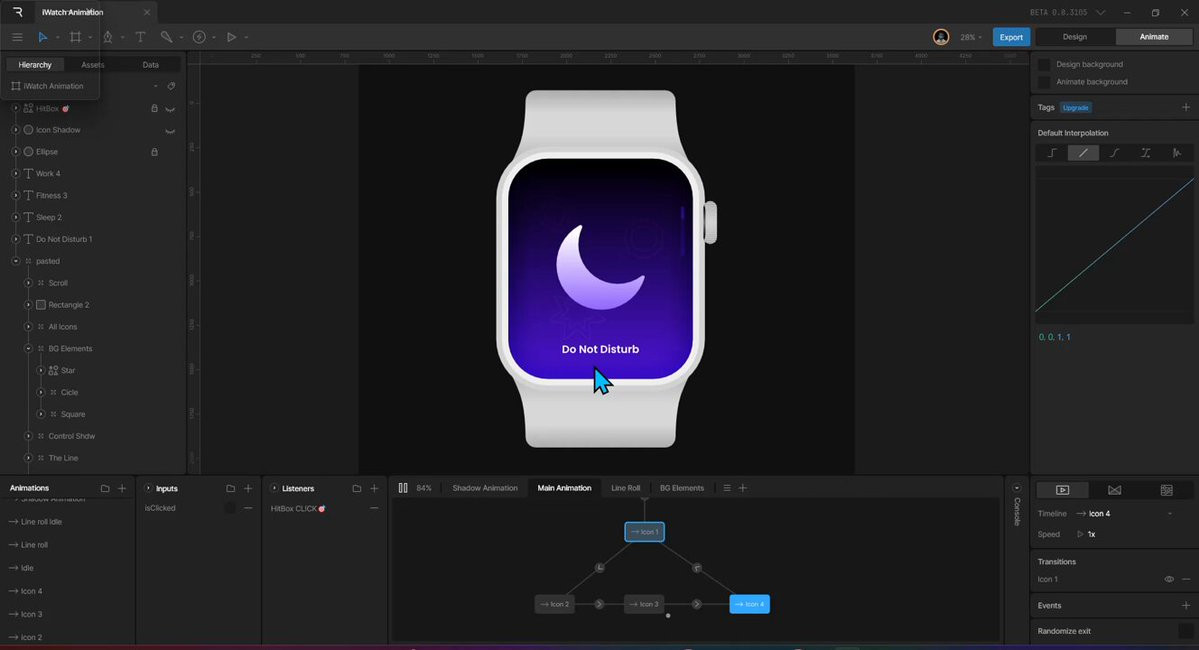Add a new input with plus
The width and height of the screenshot is (1199, 650).
[248, 488]
